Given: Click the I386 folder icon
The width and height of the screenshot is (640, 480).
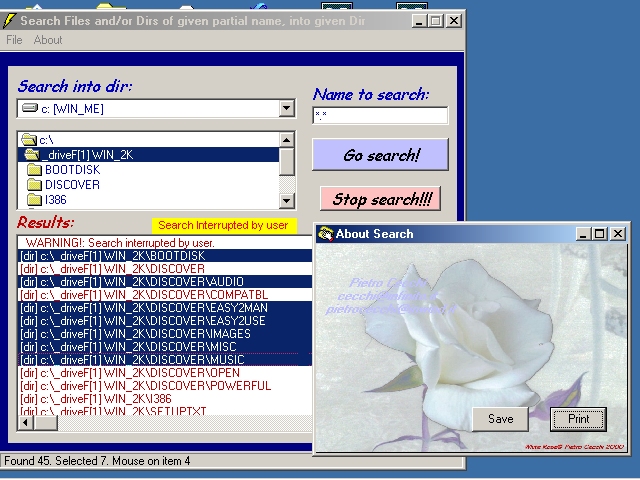Looking at the screenshot, I should tap(34, 200).
